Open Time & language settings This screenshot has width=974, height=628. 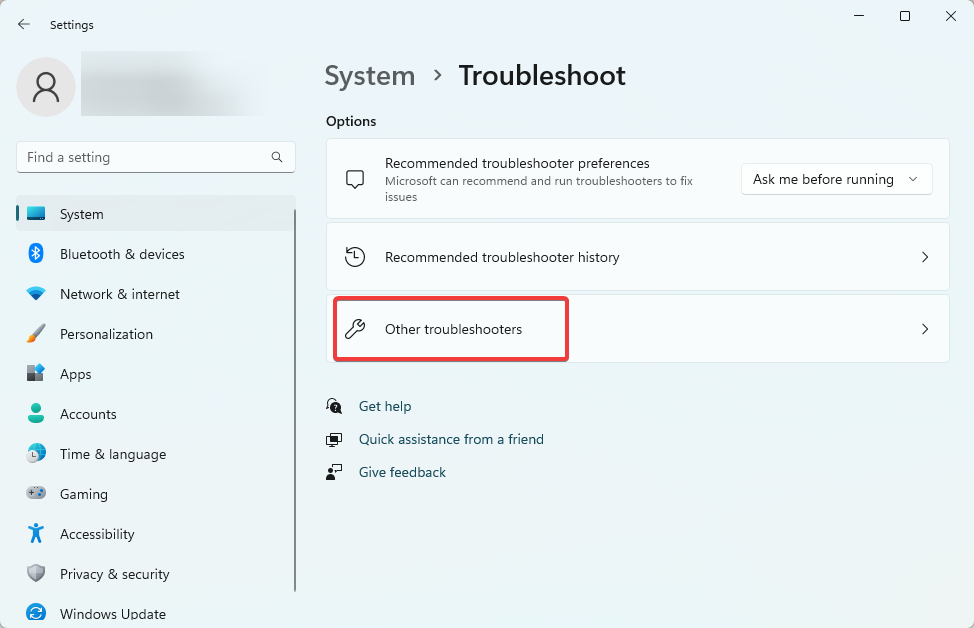pyautogui.click(x=155, y=454)
